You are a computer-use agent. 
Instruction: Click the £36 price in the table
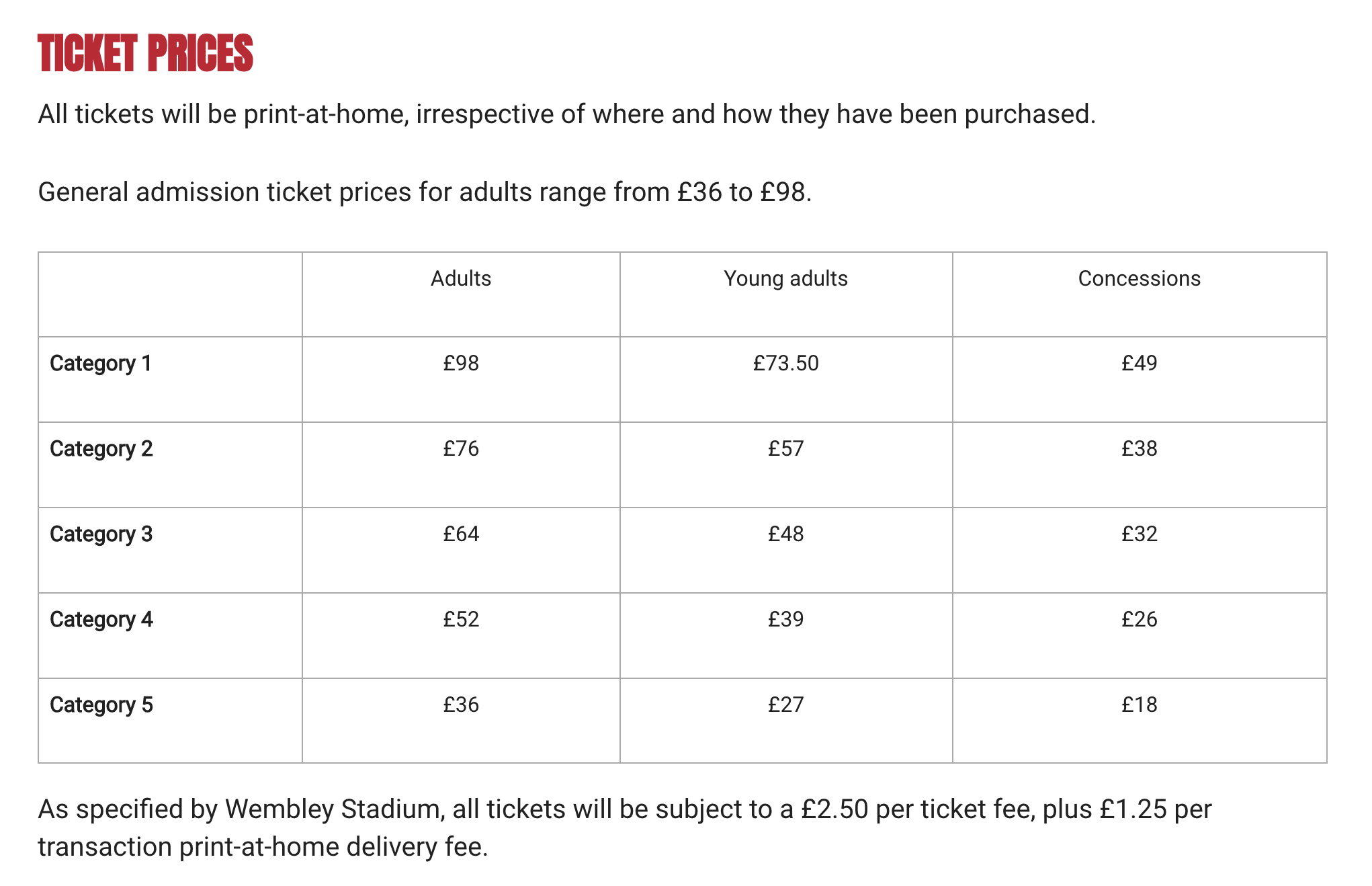461,704
